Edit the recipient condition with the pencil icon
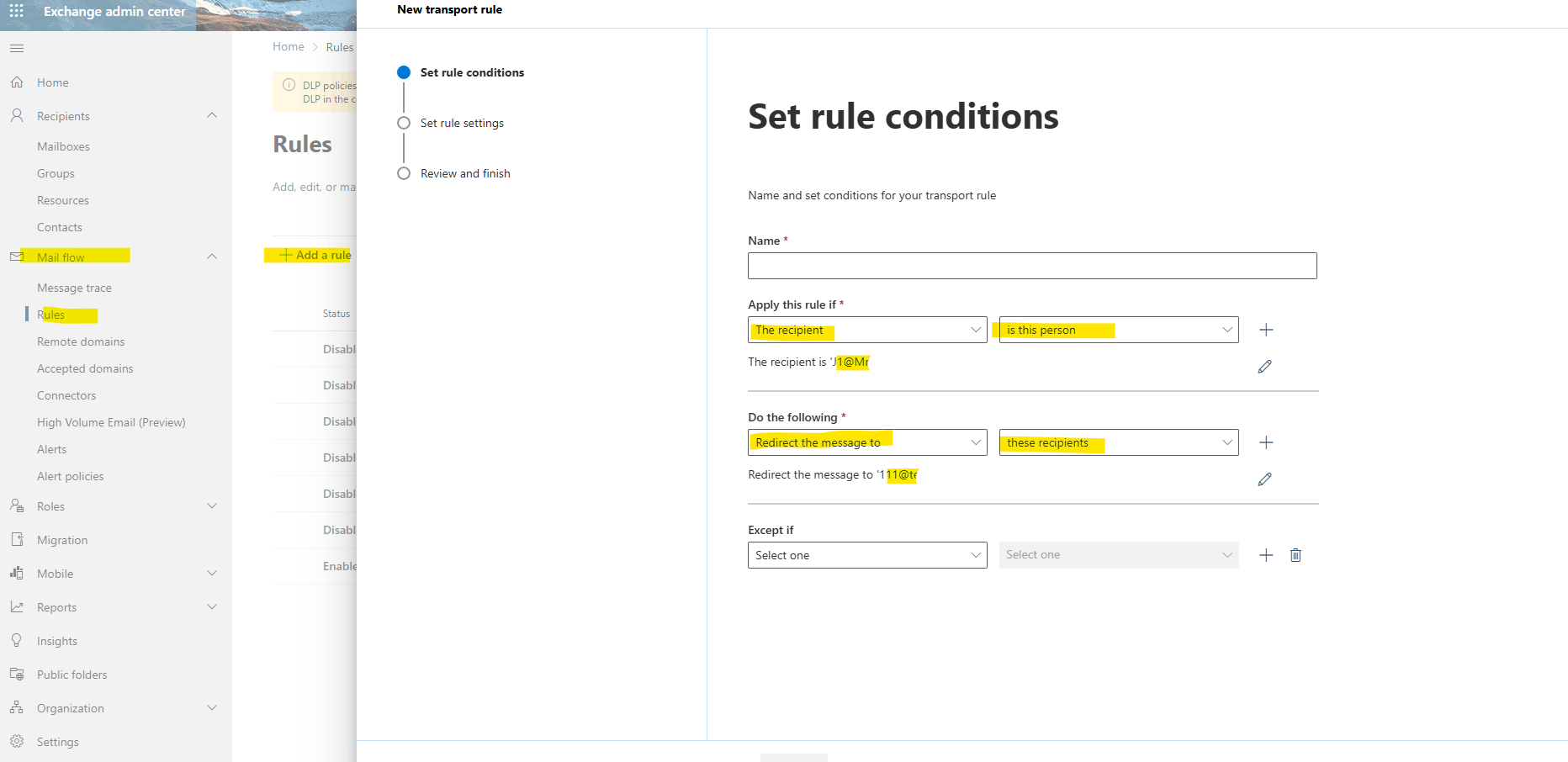Screen dimensions: 1568x762 [1264, 367]
